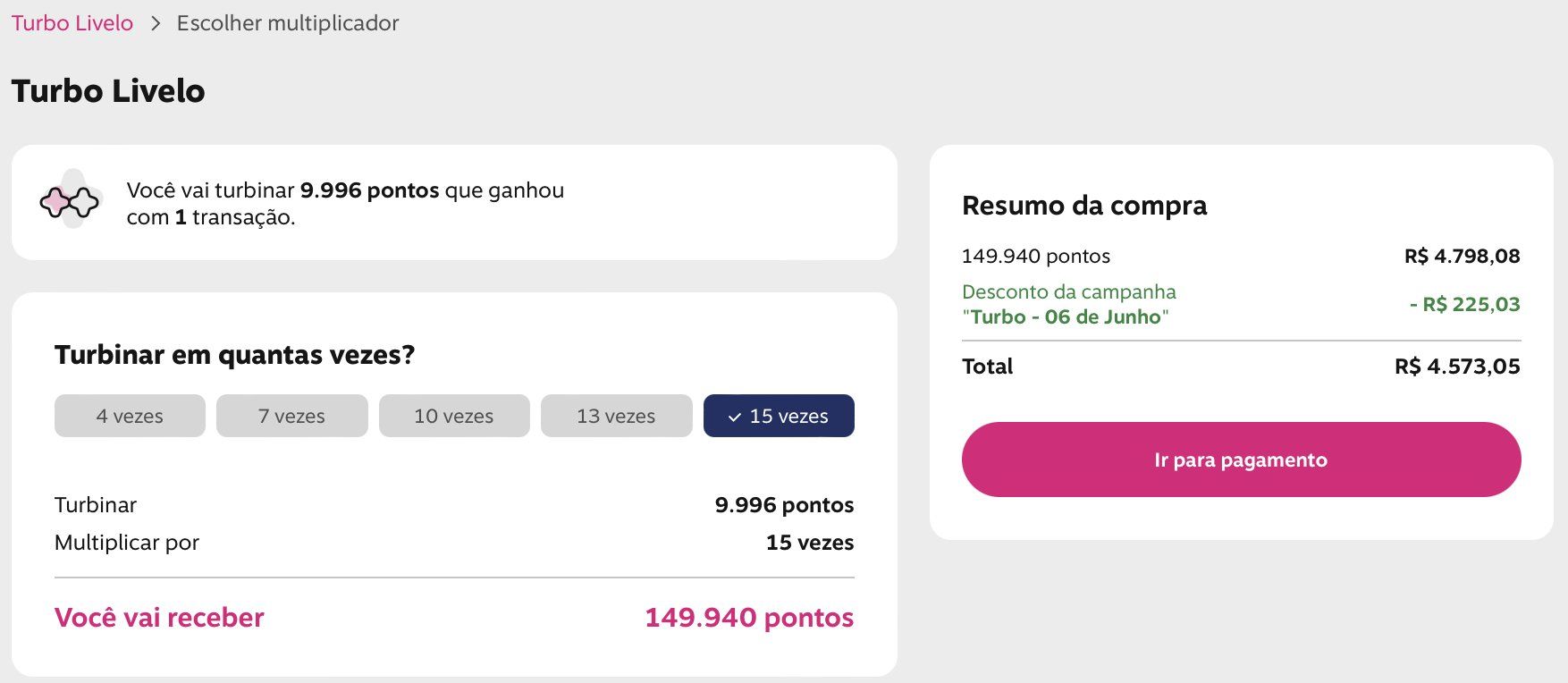Image resolution: width=1568 pixels, height=683 pixels.
Task: Click the Turbo - 06 de Junho campaign label
Action: (x=1066, y=316)
